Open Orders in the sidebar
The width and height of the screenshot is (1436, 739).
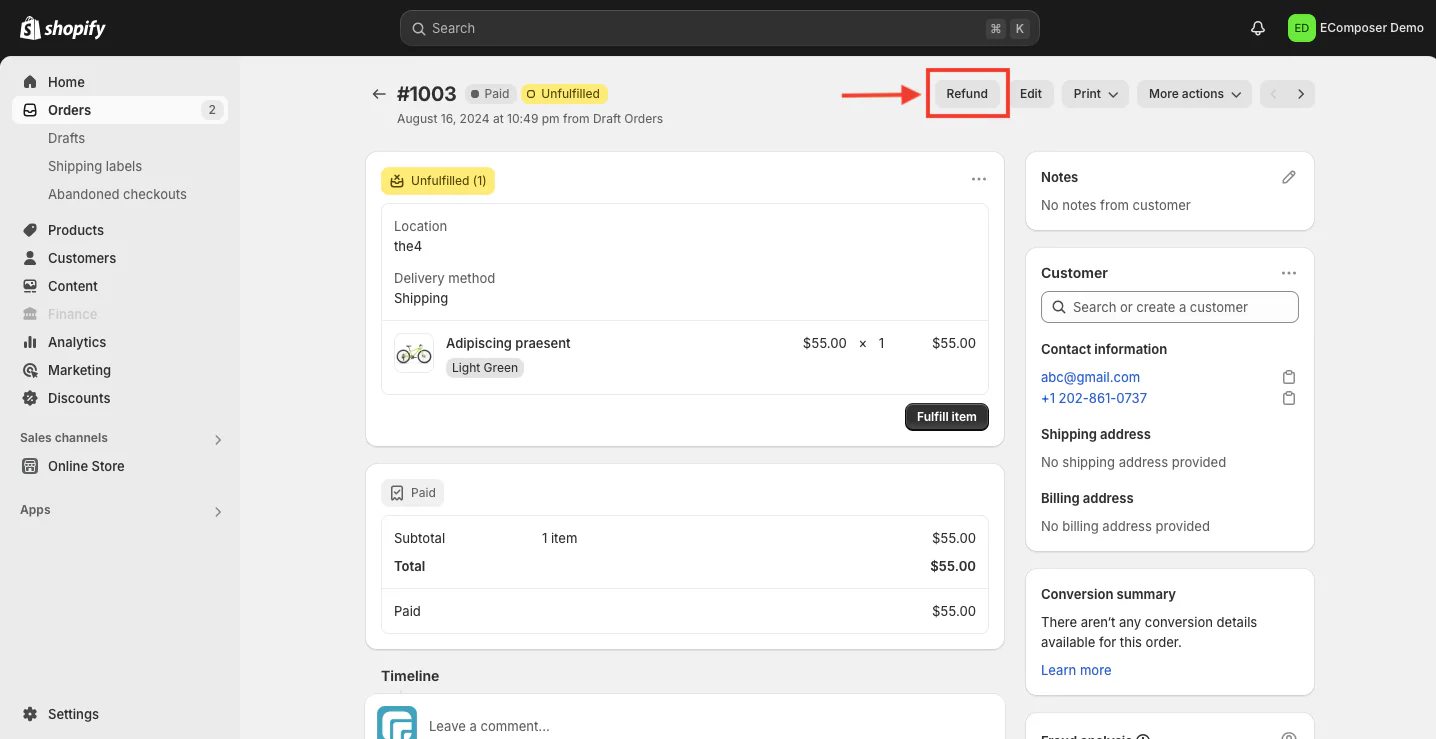(120, 110)
